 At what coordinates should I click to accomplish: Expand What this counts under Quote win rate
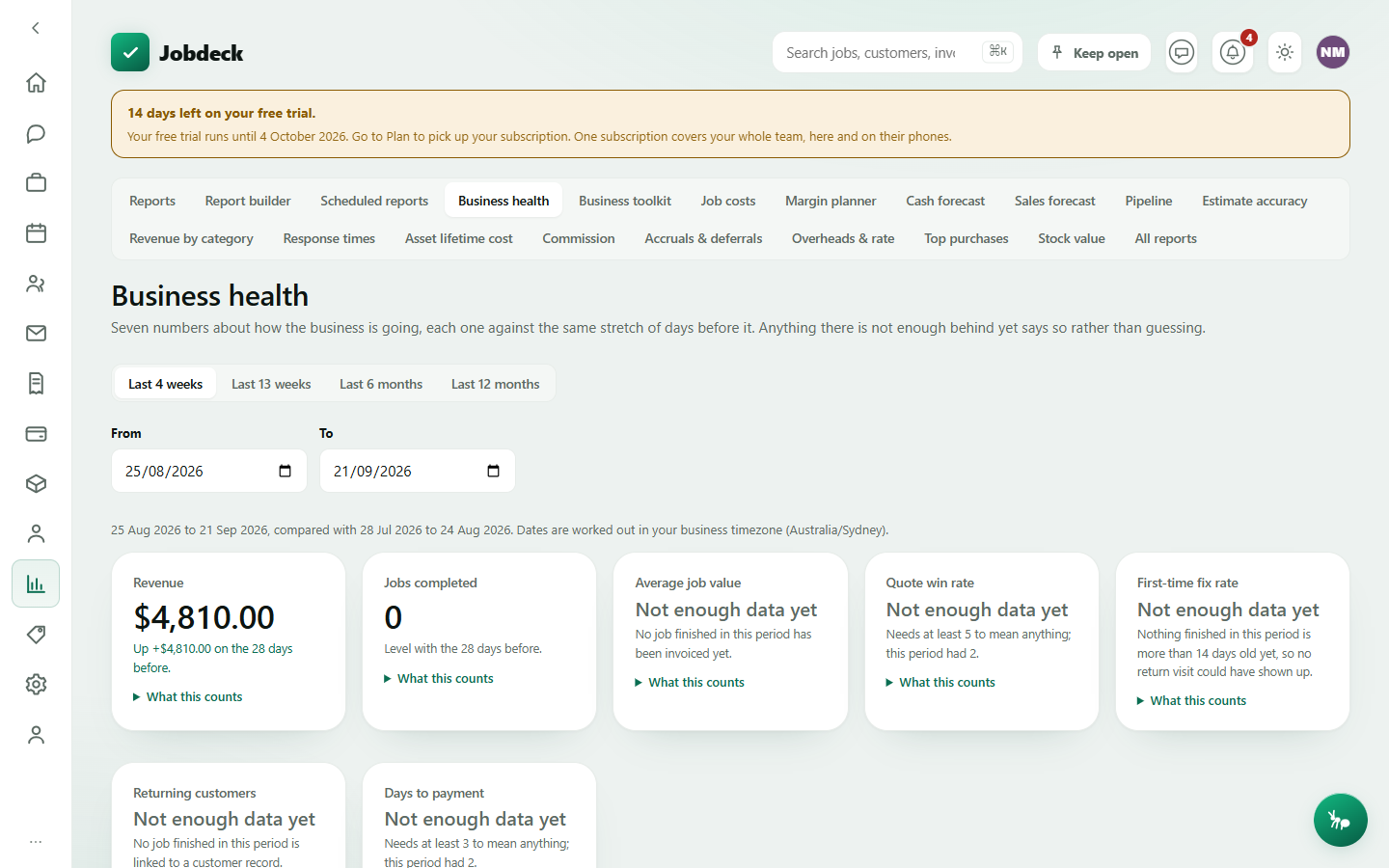coord(940,682)
